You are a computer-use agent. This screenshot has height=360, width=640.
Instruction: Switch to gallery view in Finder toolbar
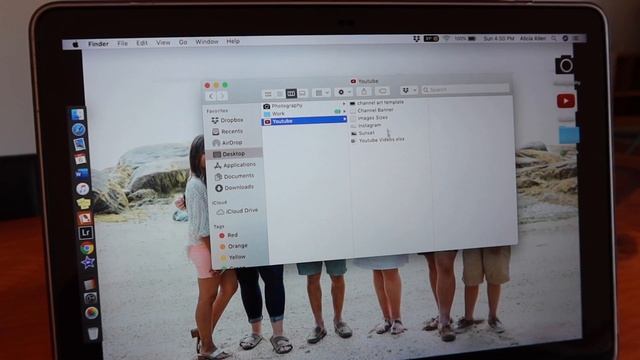(x=302, y=93)
